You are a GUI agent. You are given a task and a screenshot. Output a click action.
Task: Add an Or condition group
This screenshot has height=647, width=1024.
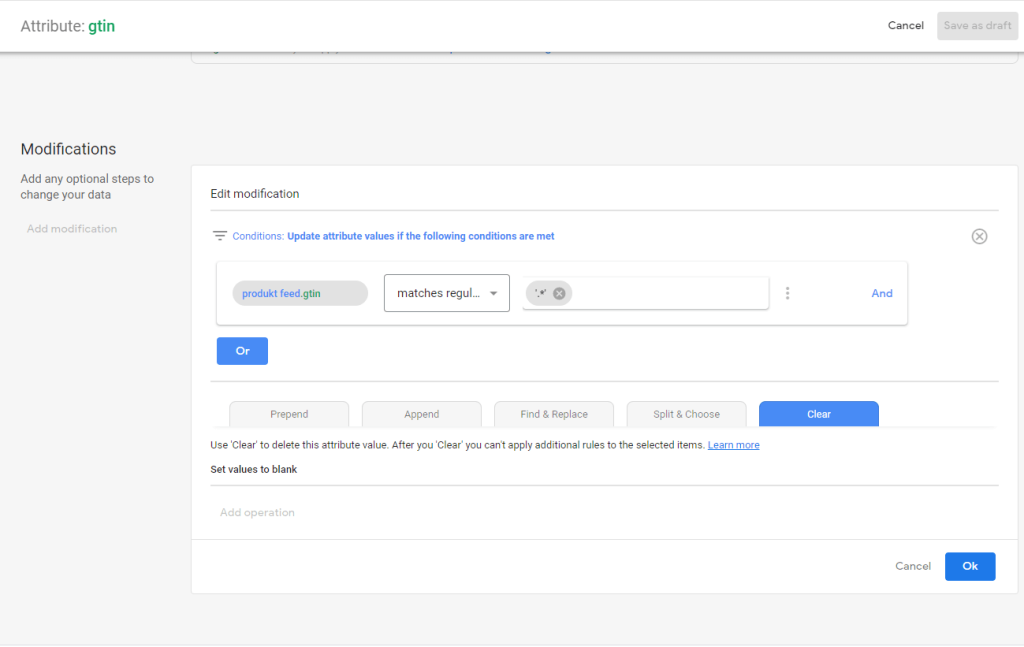click(242, 351)
